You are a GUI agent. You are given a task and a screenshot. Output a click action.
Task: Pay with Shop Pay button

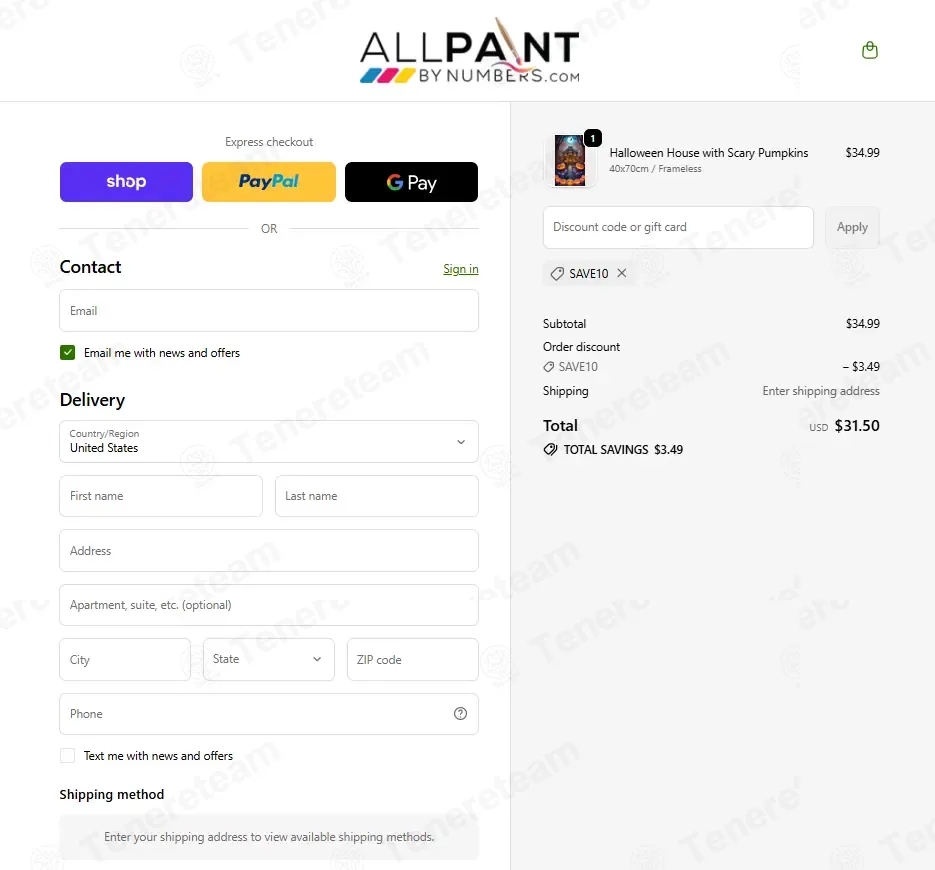tap(126, 182)
